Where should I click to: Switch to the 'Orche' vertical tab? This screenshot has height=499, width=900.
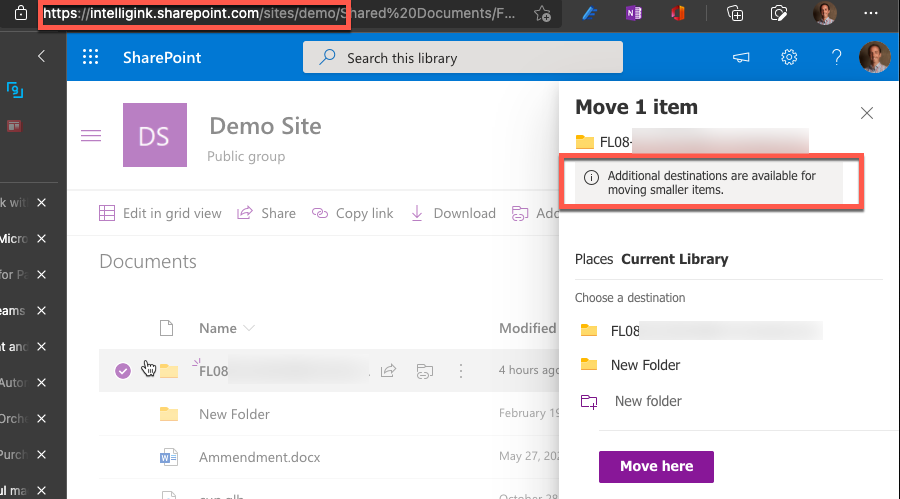point(14,419)
